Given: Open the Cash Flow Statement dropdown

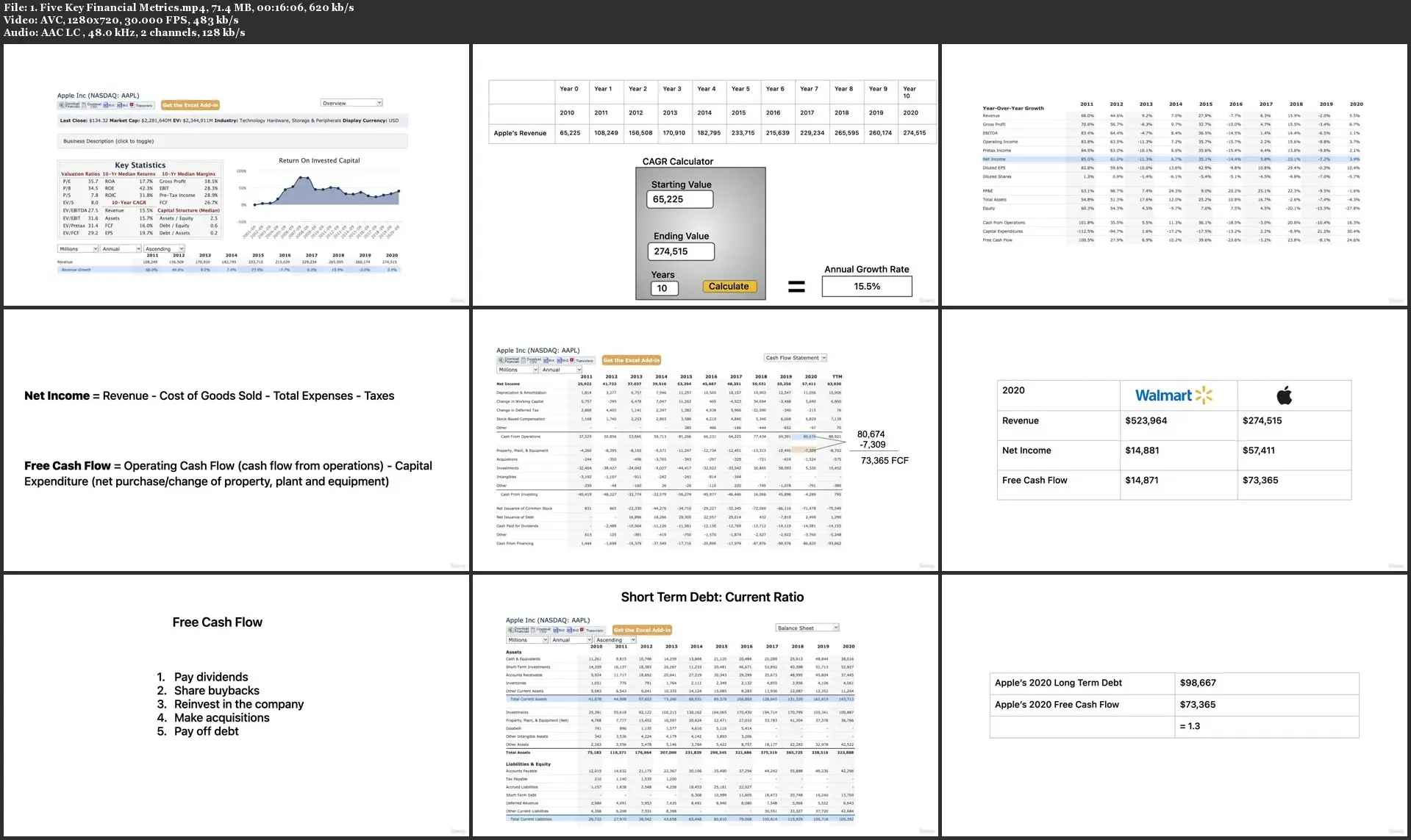Looking at the screenshot, I should tap(796, 358).
